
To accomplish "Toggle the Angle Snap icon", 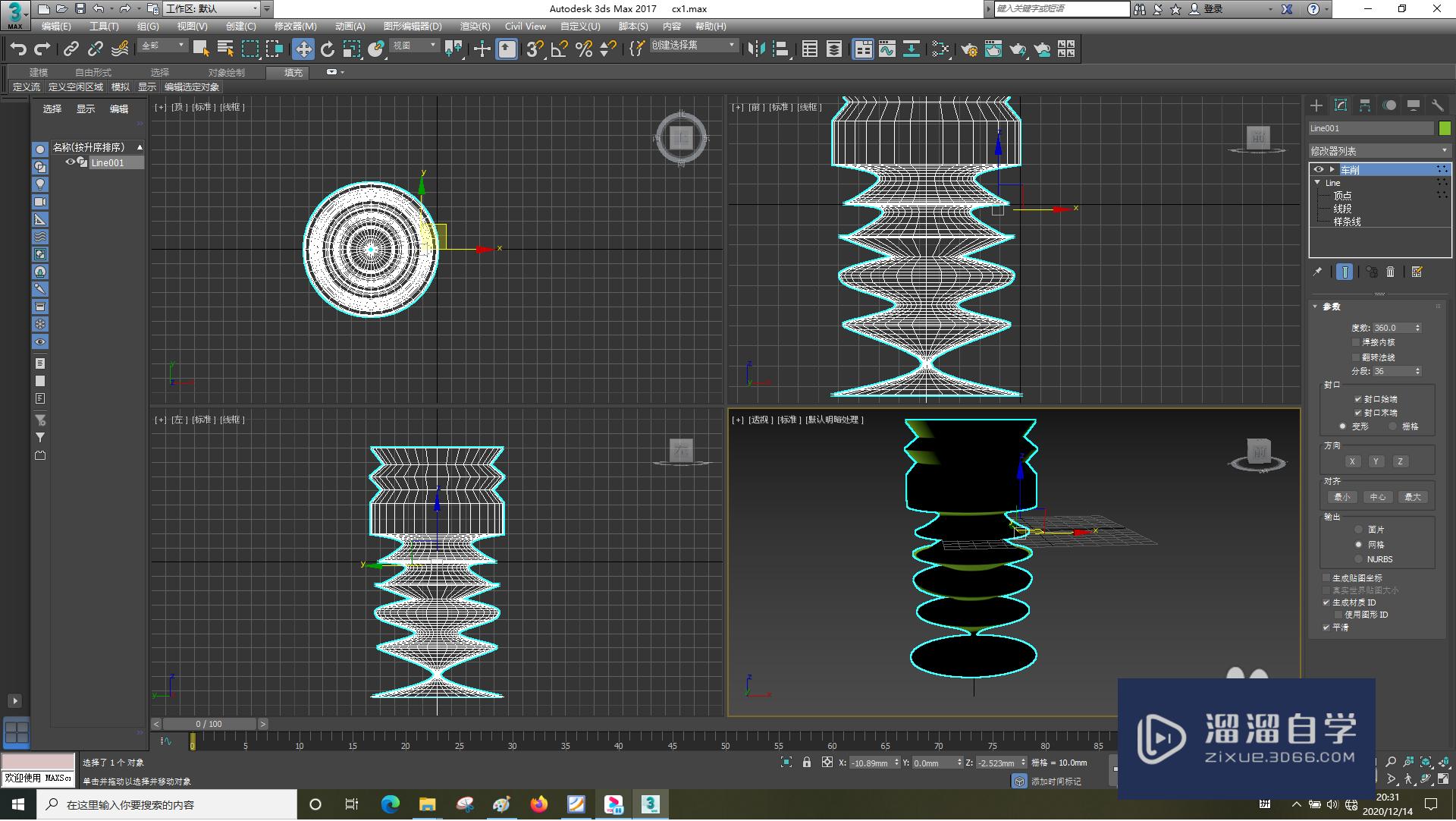I will pyautogui.click(x=560, y=49).
